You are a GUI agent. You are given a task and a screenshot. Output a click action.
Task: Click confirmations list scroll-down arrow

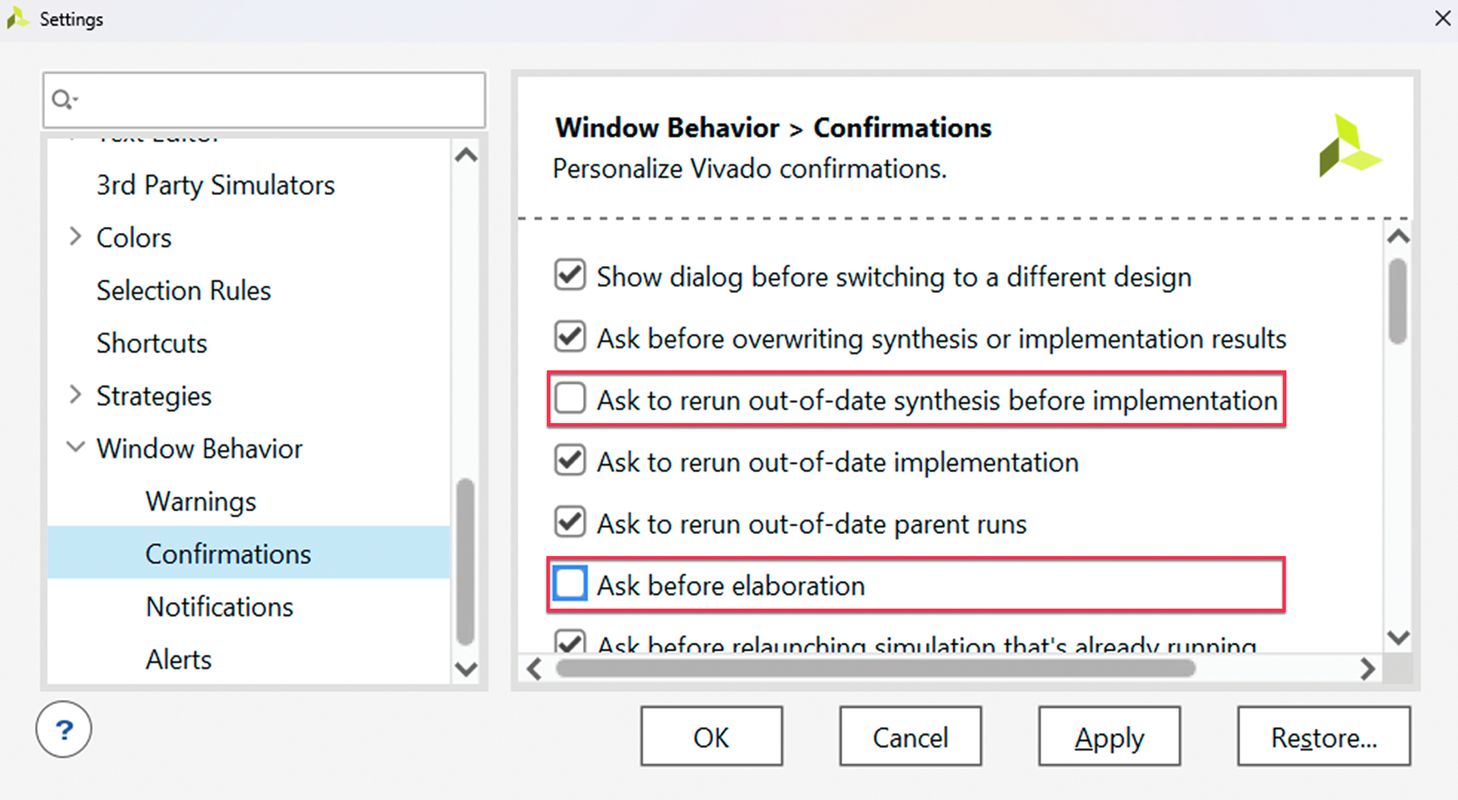(1399, 637)
